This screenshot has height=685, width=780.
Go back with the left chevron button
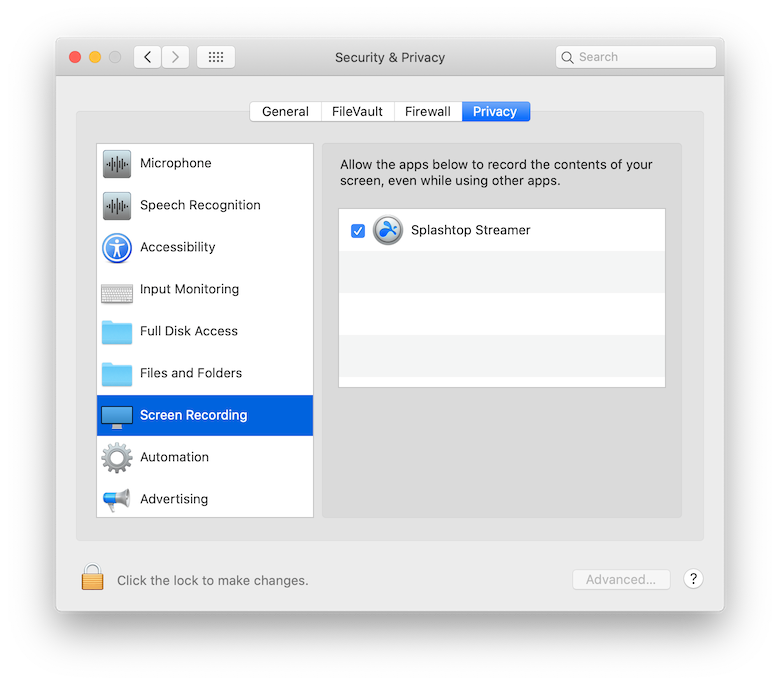coord(148,57)
